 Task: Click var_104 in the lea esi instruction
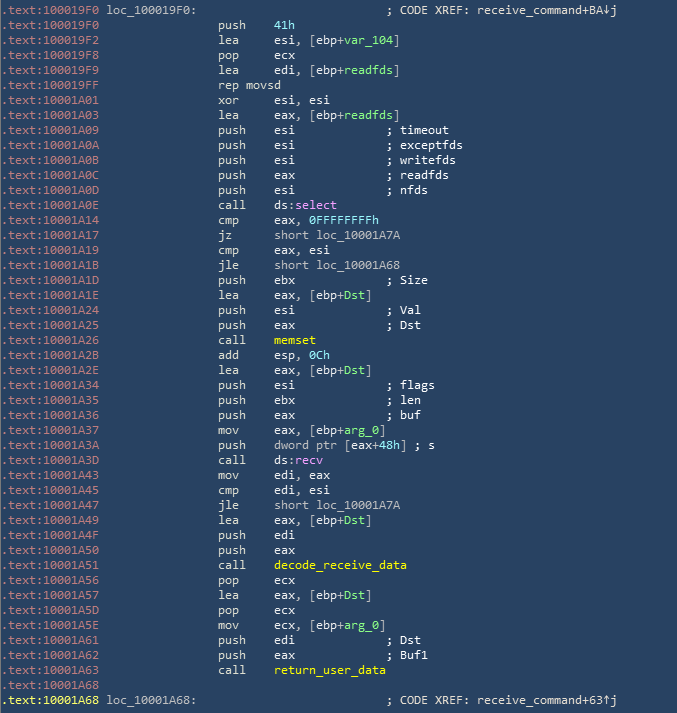[368, 40]
